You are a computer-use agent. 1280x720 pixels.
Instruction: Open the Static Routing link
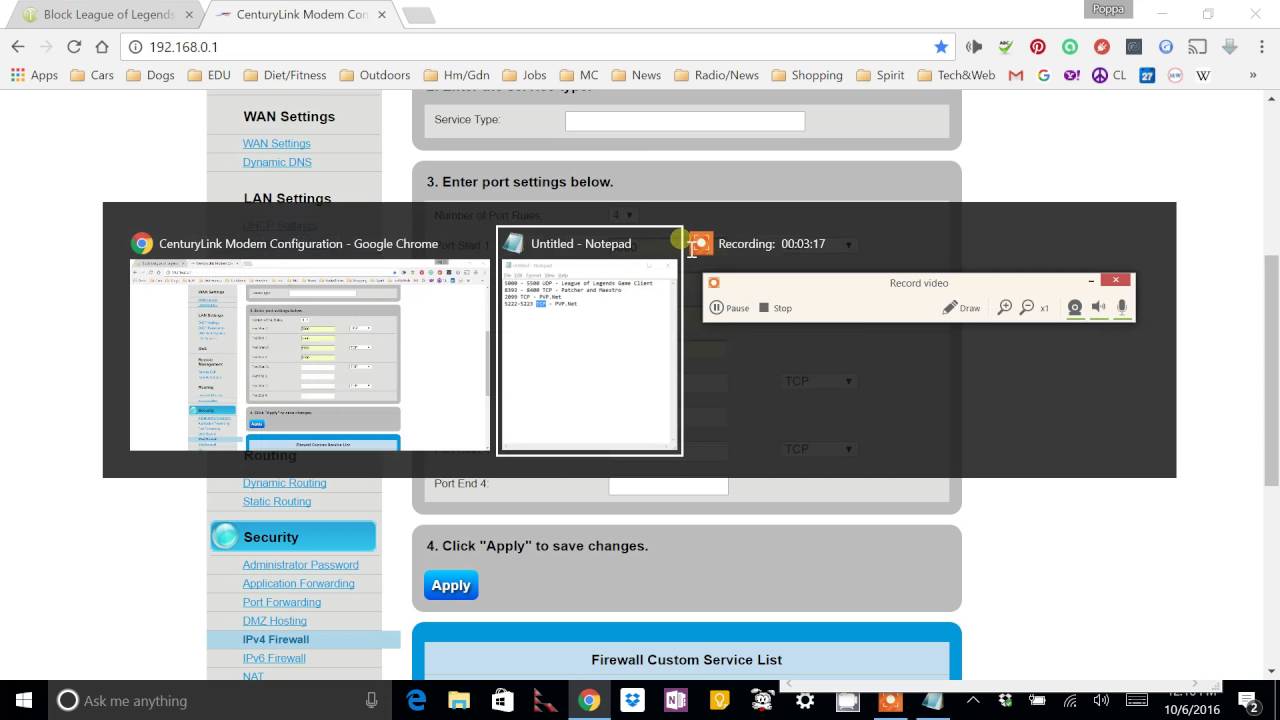(x=277, y=501)
